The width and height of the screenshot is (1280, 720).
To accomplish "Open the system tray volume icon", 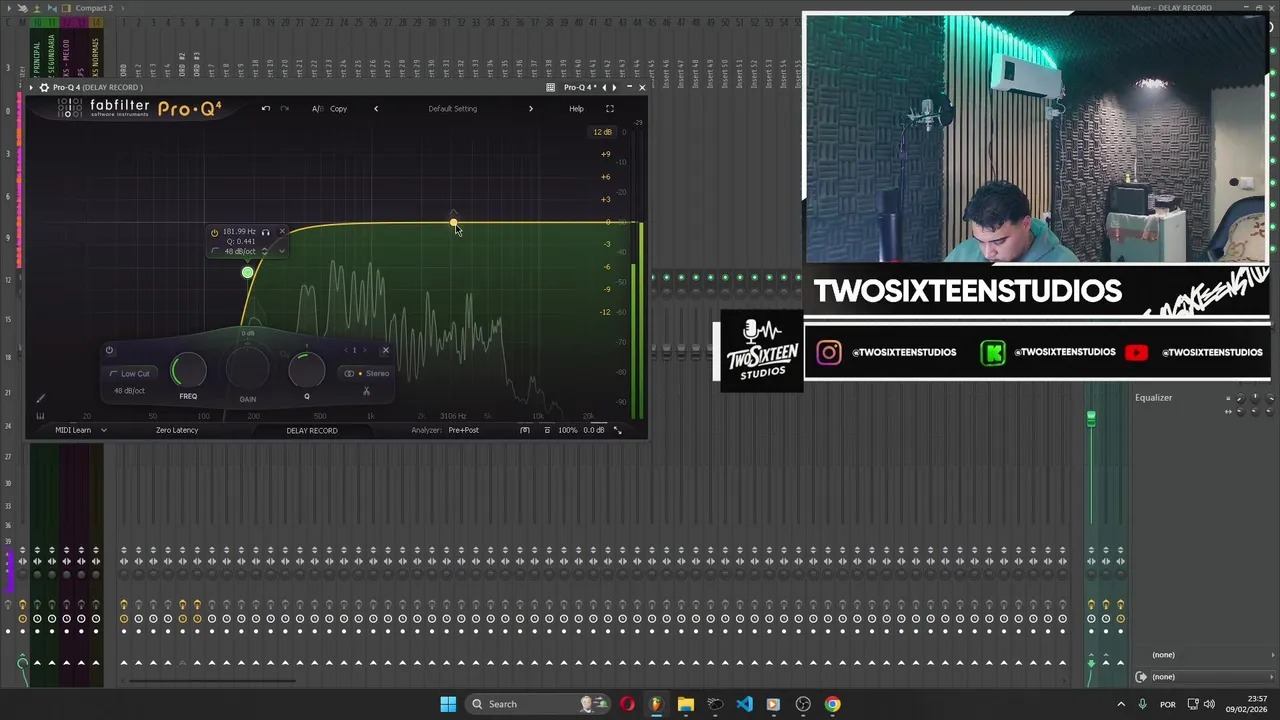I will tap(1209, 704).
